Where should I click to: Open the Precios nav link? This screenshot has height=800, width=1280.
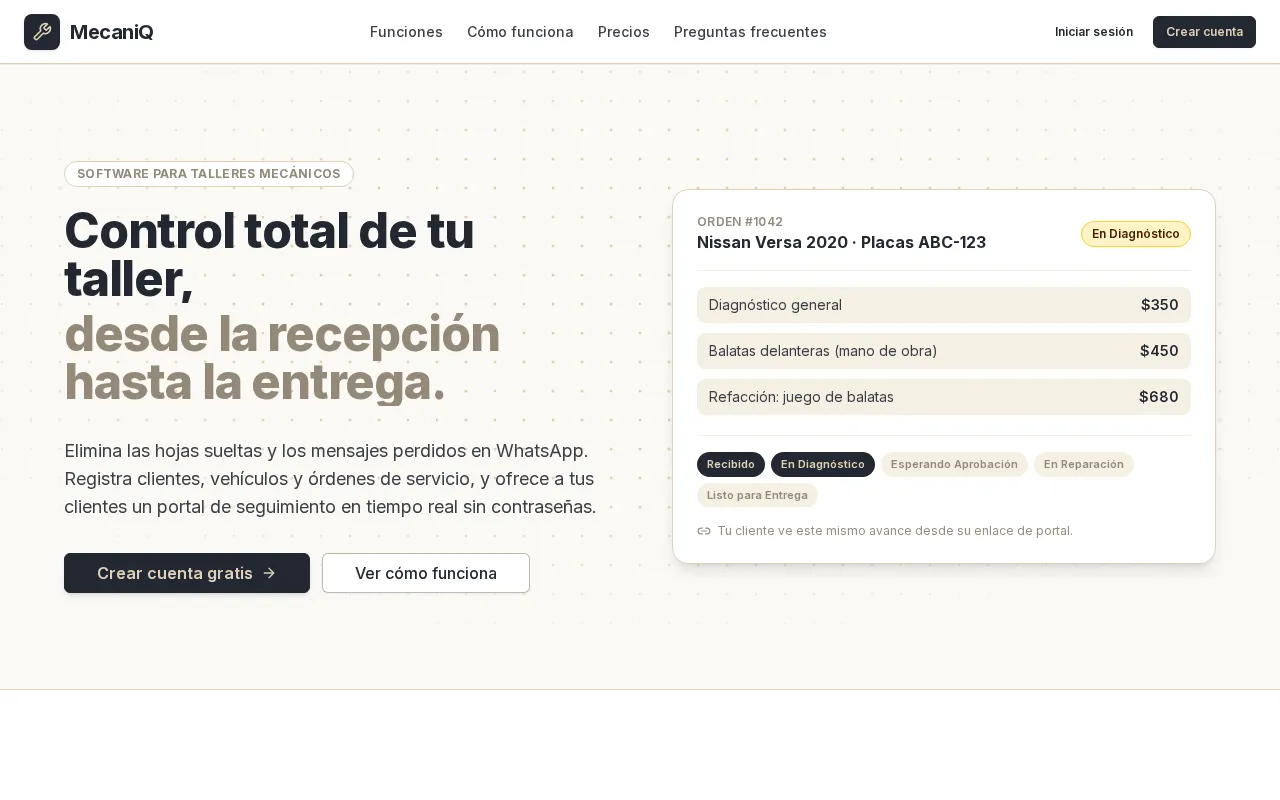click(x=624, y=32)
